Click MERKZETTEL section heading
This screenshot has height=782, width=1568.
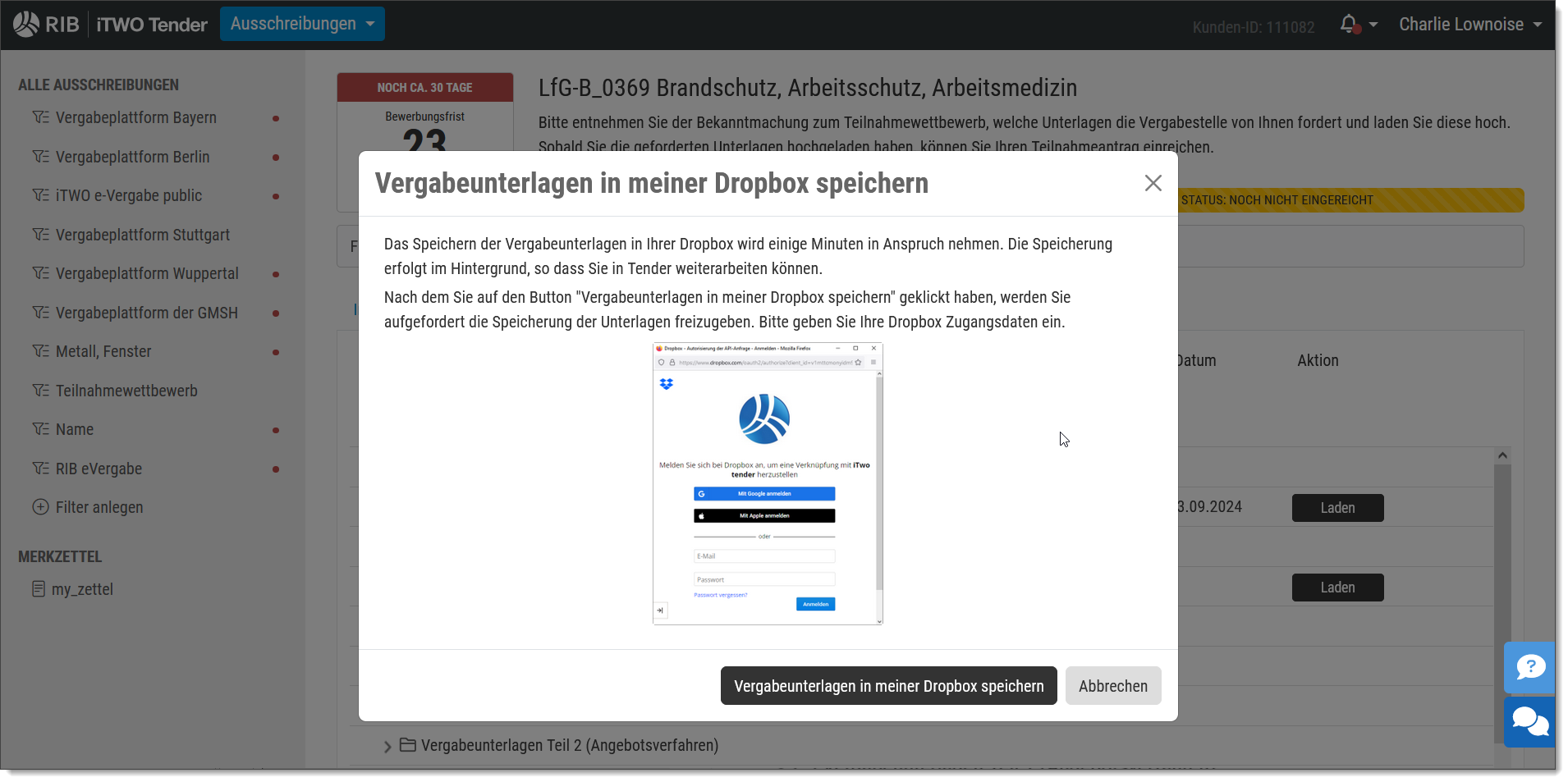click(x=60, y=556)
